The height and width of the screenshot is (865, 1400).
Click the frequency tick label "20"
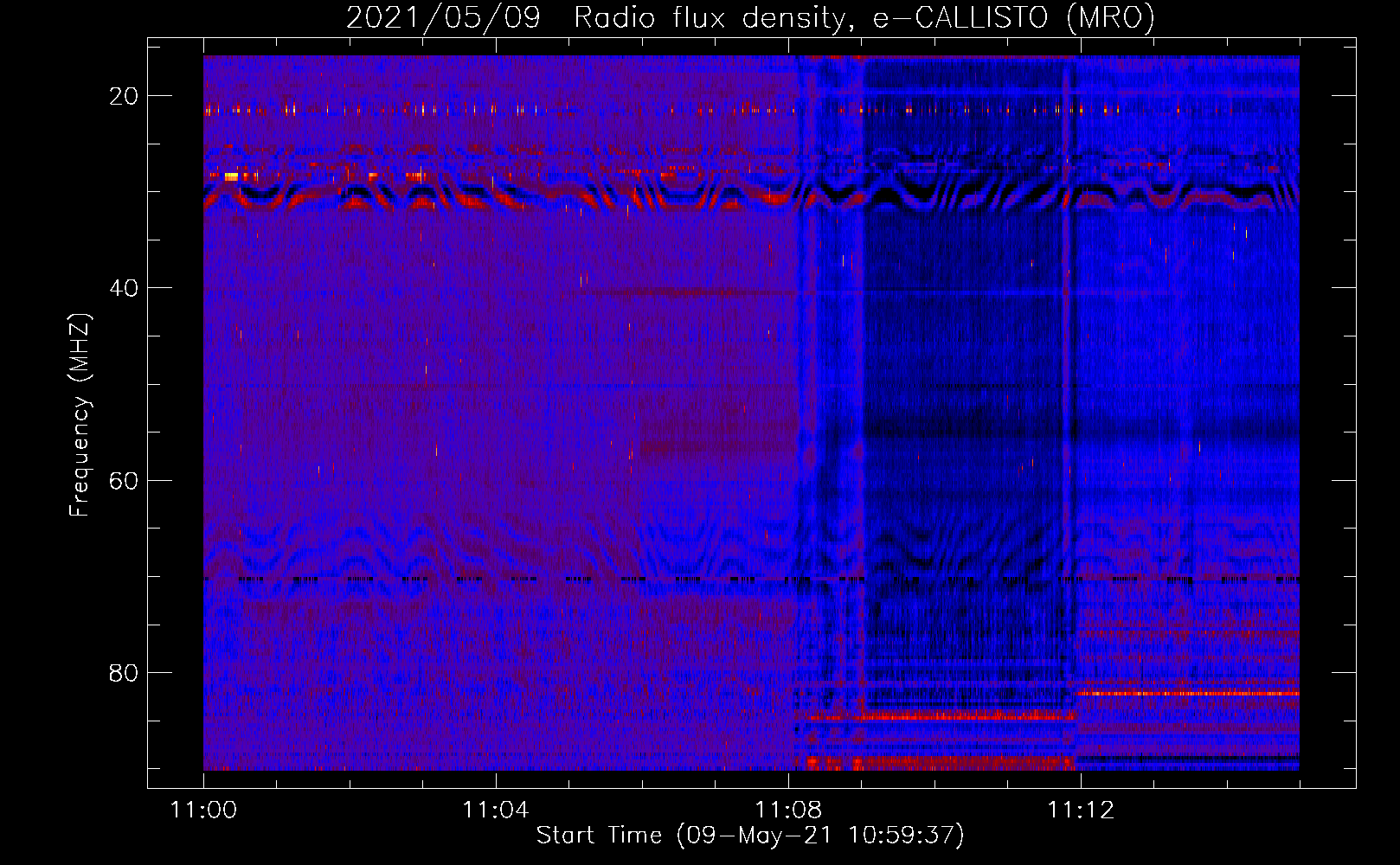pyautogui.click(x=124, y=96)
